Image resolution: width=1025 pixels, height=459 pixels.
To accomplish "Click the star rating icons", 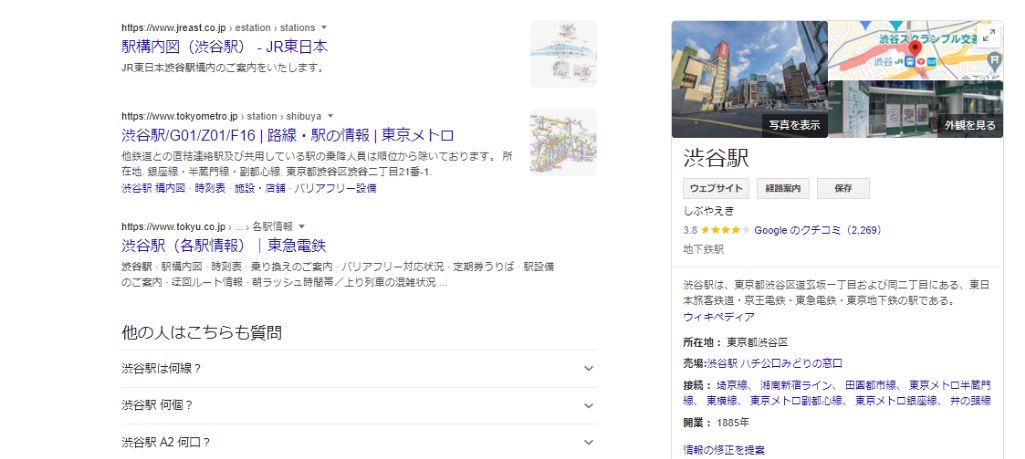I will (x=726, y=230).
